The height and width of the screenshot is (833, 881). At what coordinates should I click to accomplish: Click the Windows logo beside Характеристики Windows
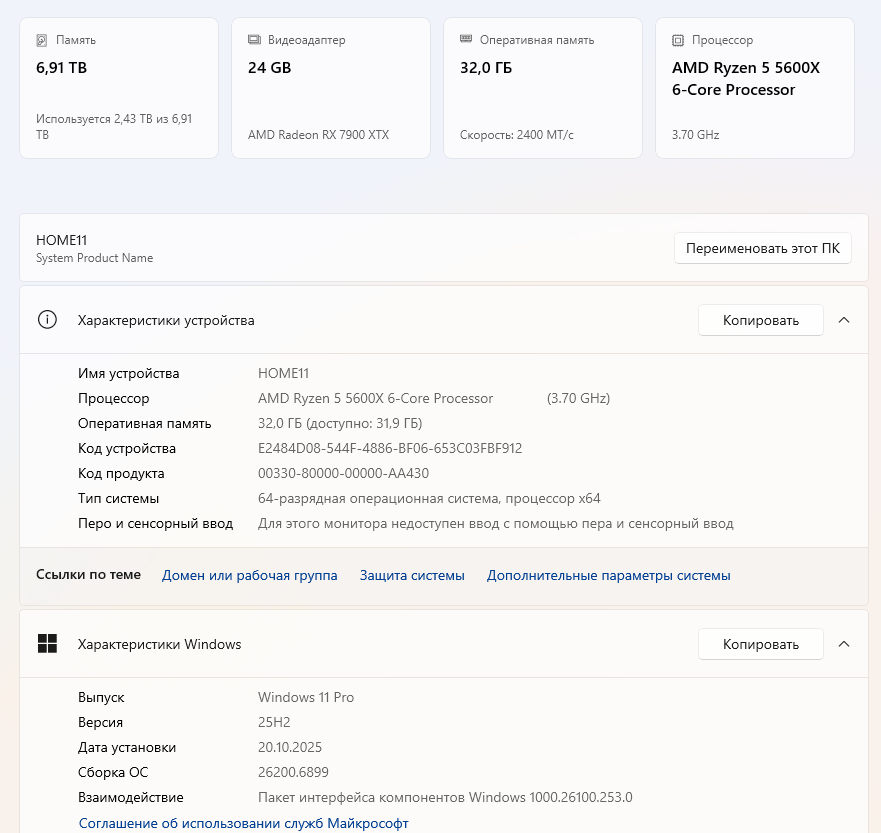pos(47,644)
